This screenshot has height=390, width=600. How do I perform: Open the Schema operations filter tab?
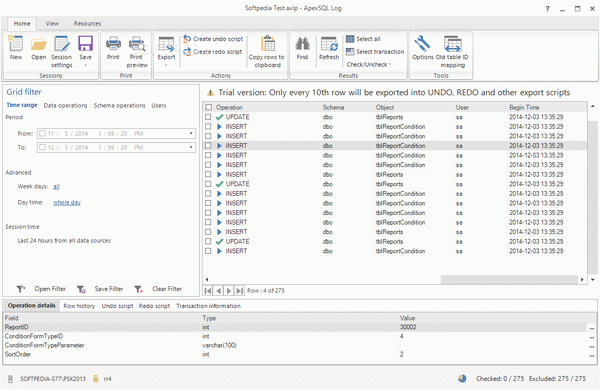coord(119,105)
